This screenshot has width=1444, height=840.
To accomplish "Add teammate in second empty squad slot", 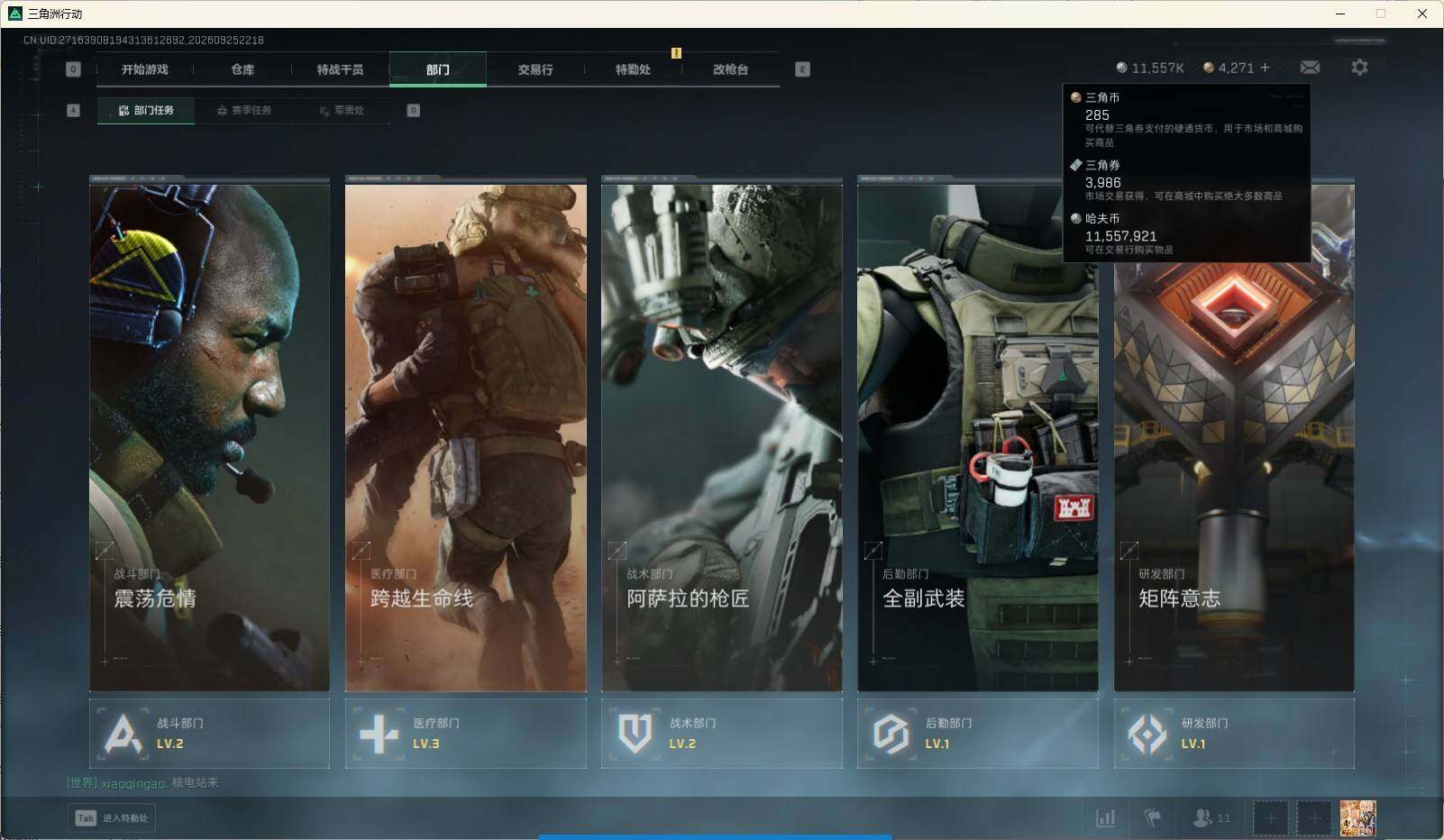I will (1314, 818).
